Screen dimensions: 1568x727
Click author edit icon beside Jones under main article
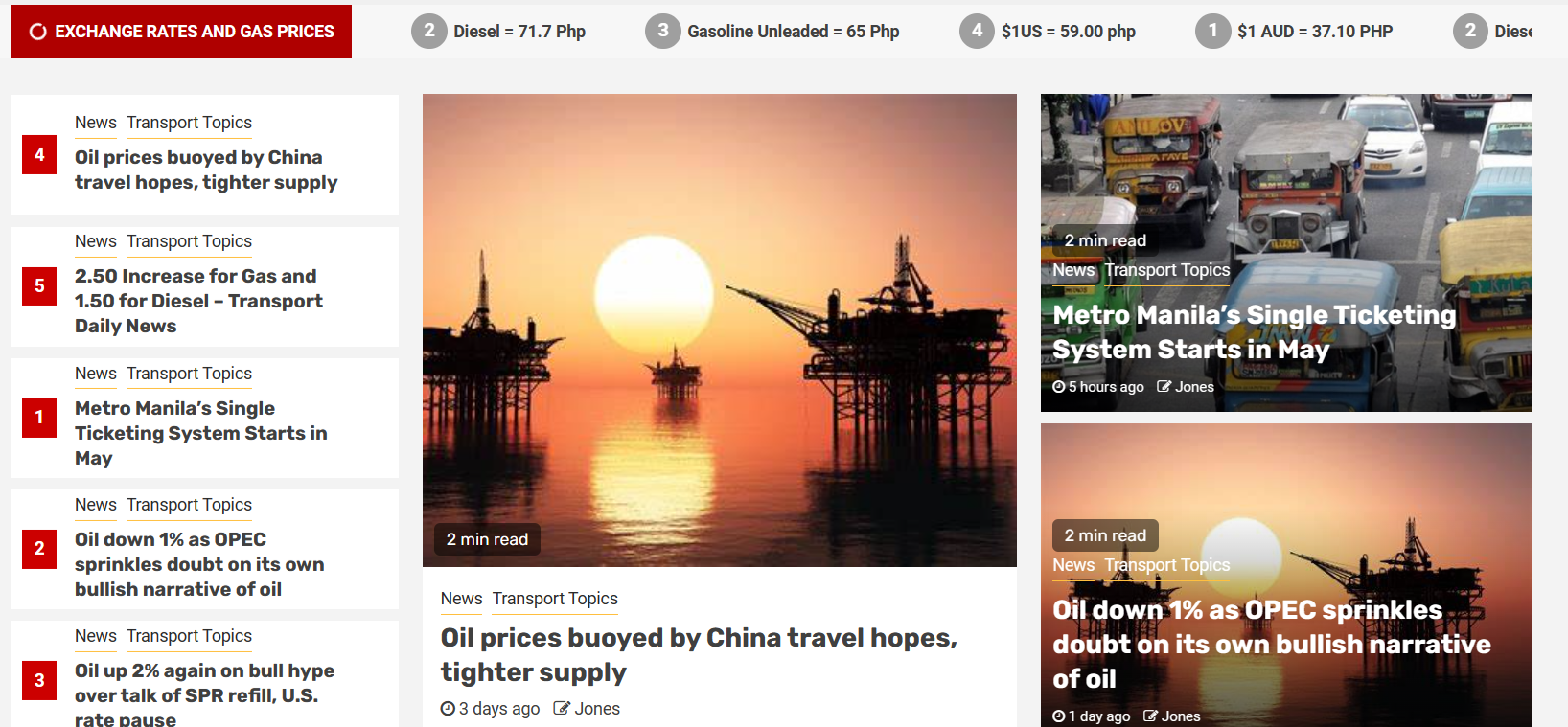[562, 709]
